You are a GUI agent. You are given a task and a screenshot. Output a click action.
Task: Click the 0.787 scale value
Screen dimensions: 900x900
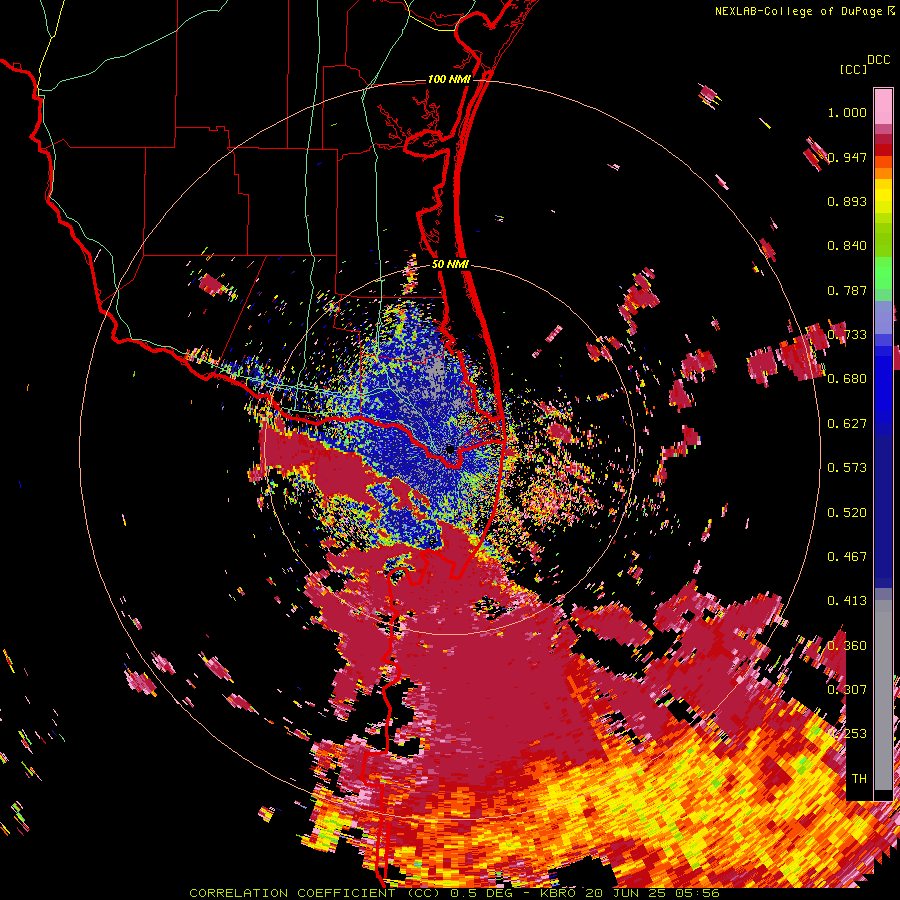tap(847, 290)
